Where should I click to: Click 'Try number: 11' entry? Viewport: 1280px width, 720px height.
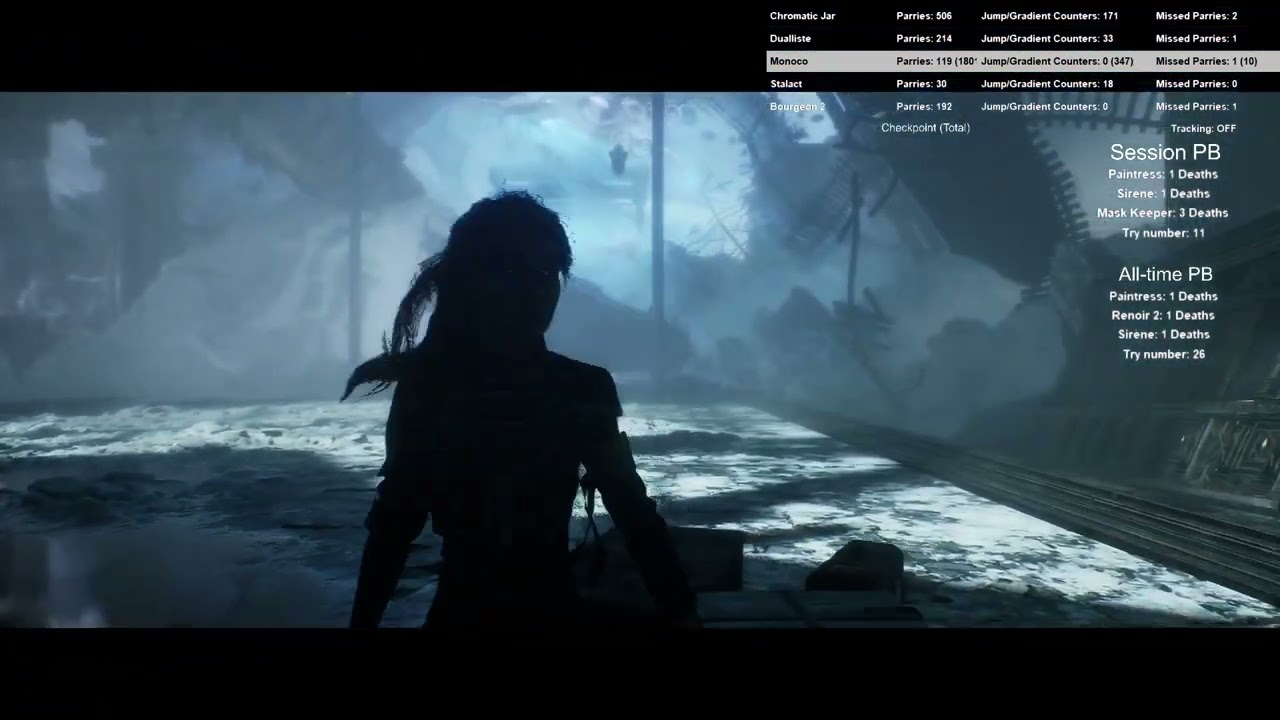(x=1163, y=233)
